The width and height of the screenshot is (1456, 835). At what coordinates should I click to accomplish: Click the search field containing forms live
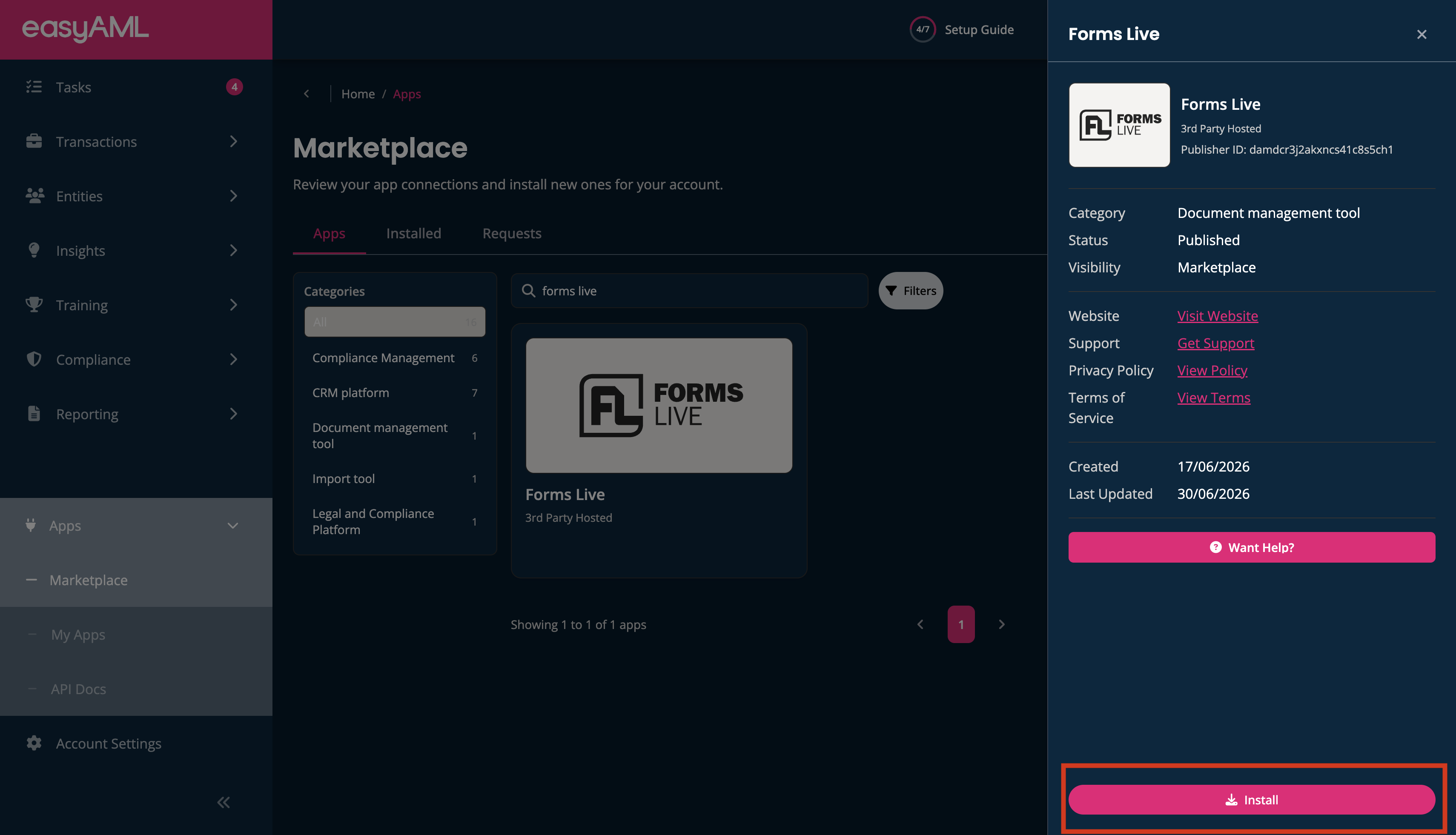coord(689,291)
